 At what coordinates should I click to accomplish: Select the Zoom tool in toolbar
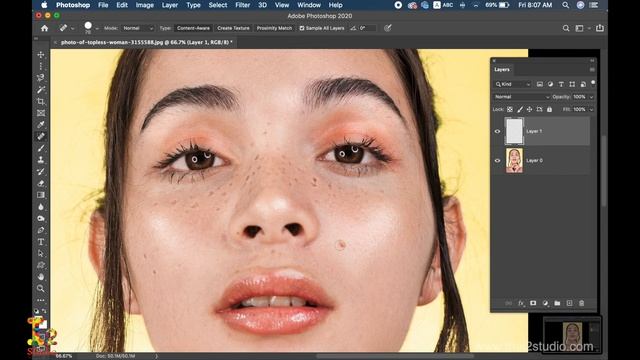coord(41,289)
